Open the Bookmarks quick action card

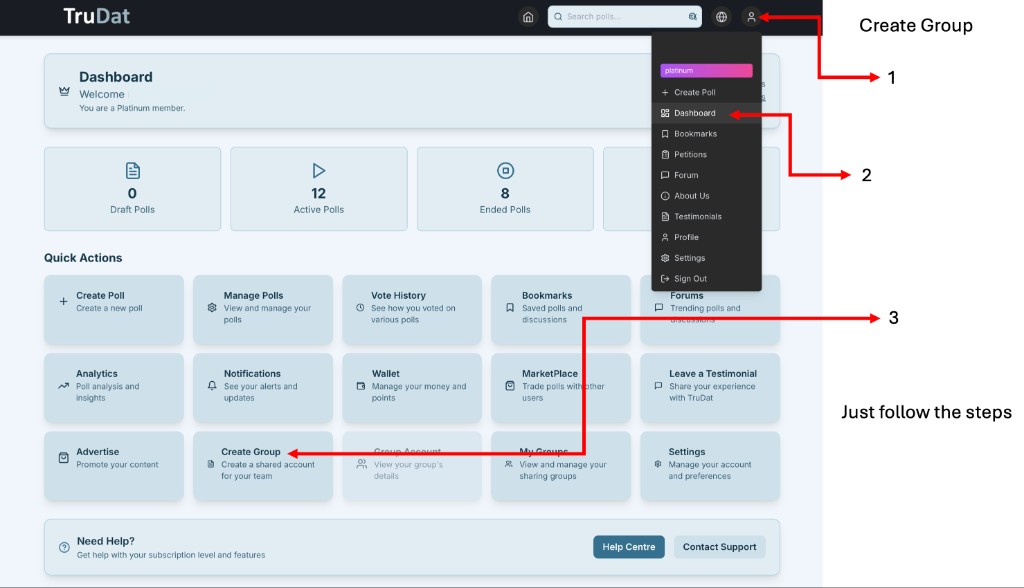560,310
